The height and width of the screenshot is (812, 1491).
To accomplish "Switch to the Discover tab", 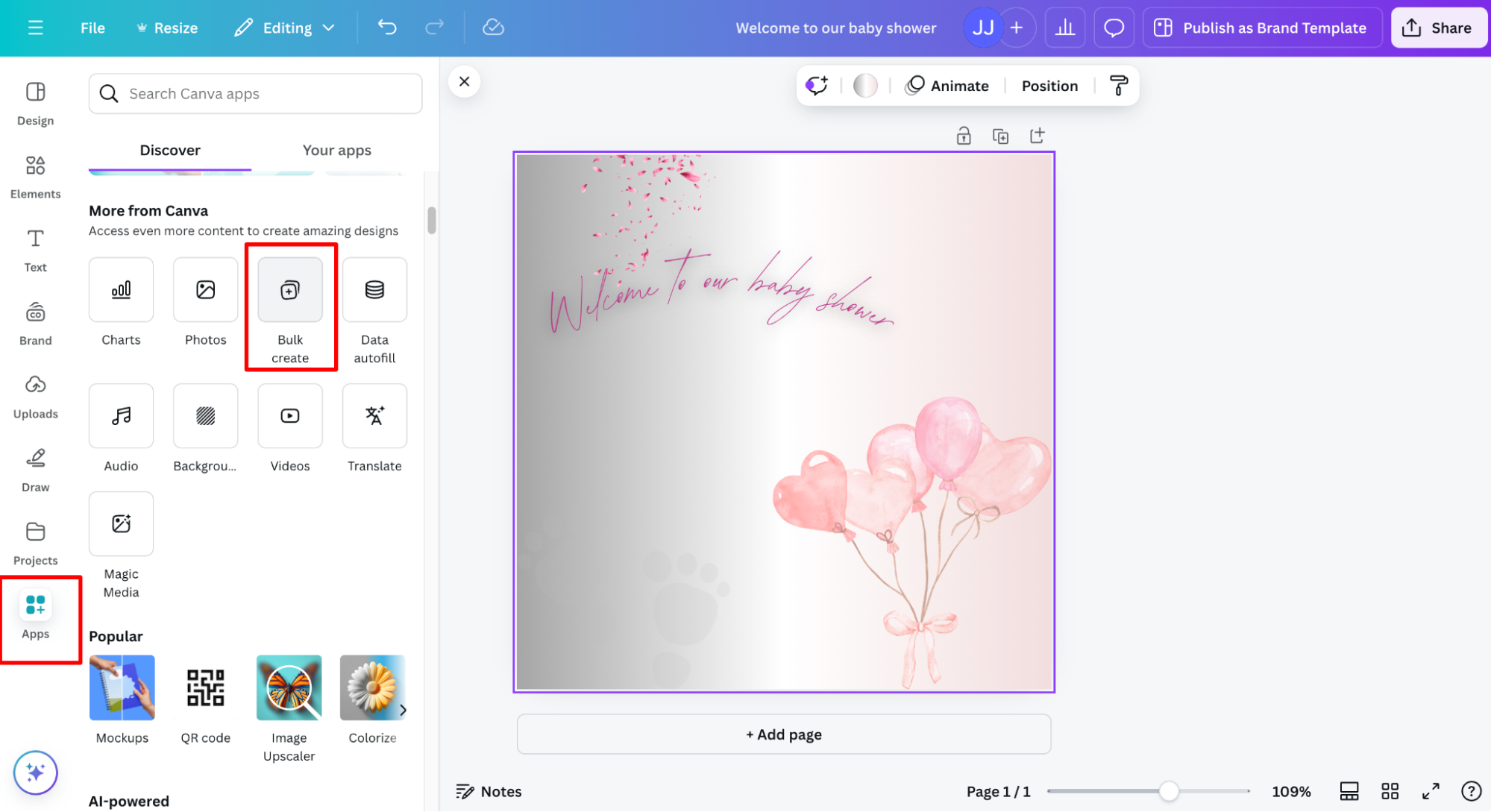I will [170, 150].
